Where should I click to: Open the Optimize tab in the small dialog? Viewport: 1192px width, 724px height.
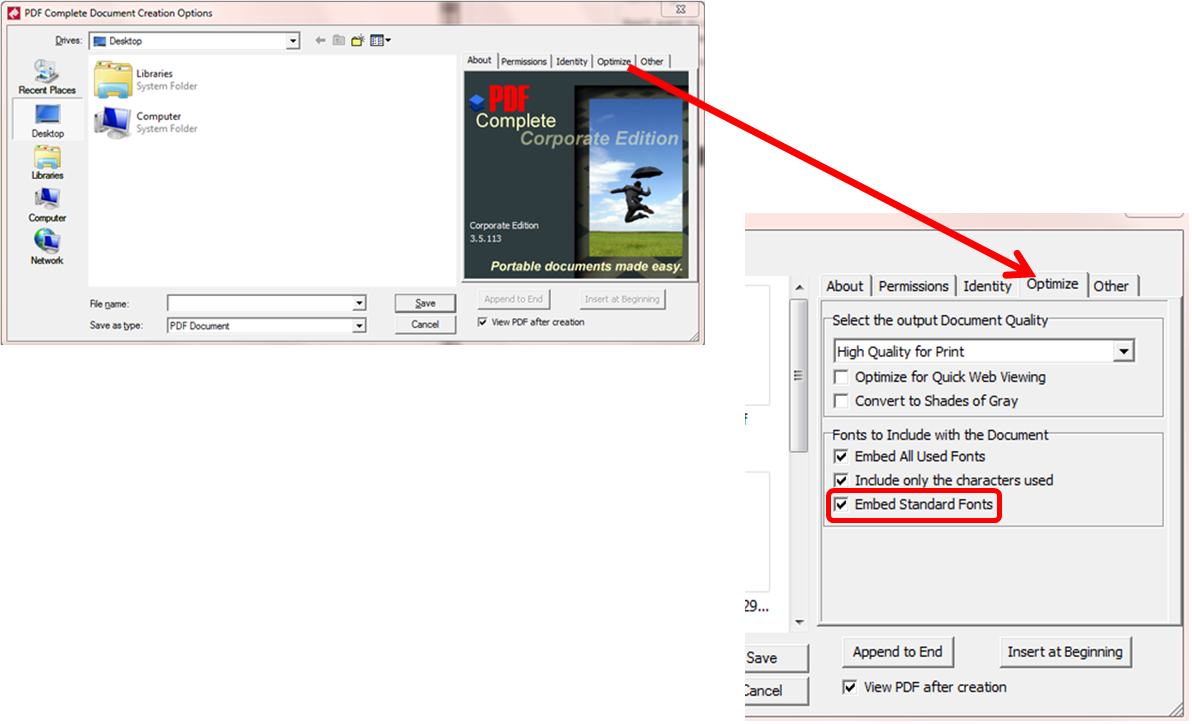(x=613, y=62)
